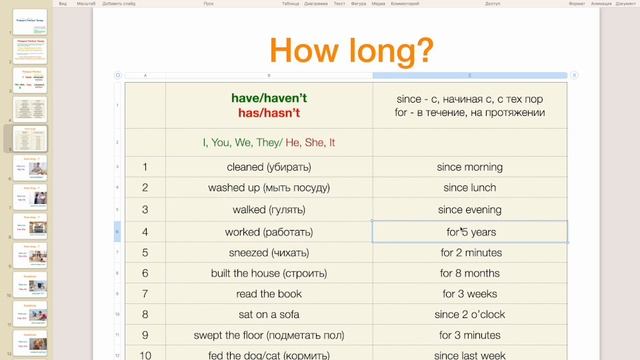
Task: Select the 'built the house (строить)' cell
Action: point(269,273)
